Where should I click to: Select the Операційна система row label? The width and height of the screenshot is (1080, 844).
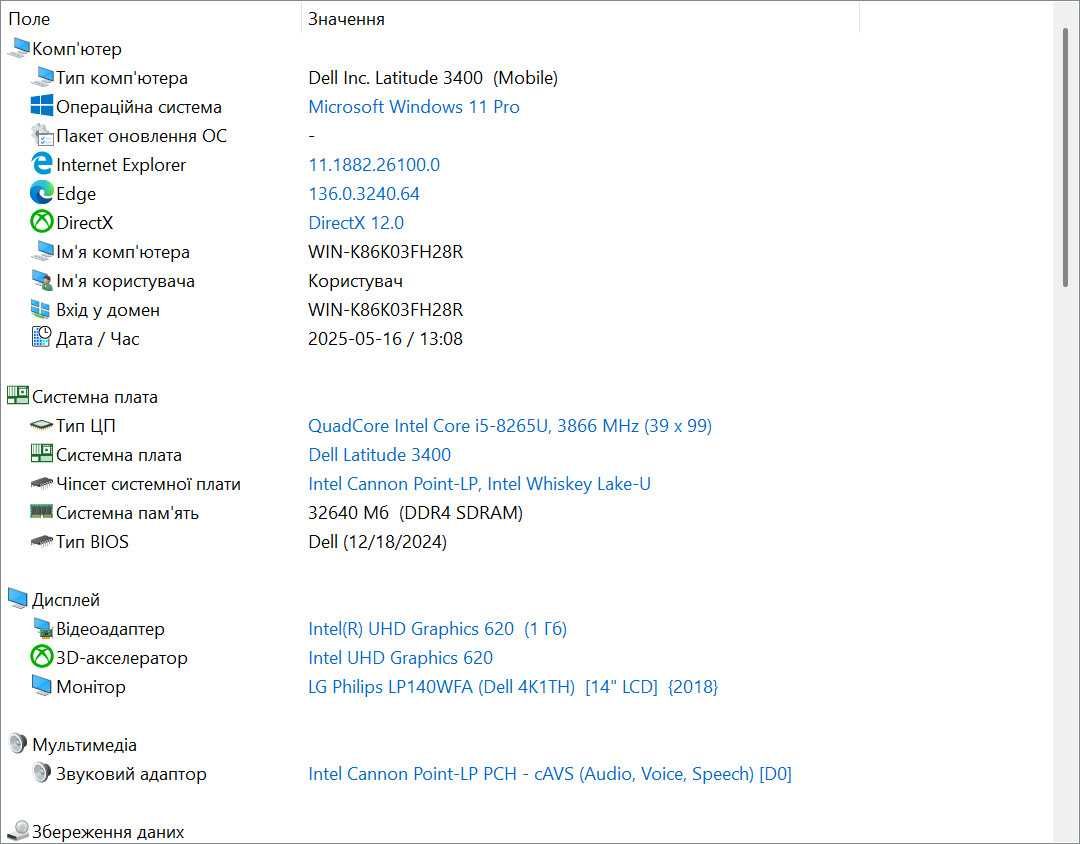pyautogui.click(x=138, y=107)
